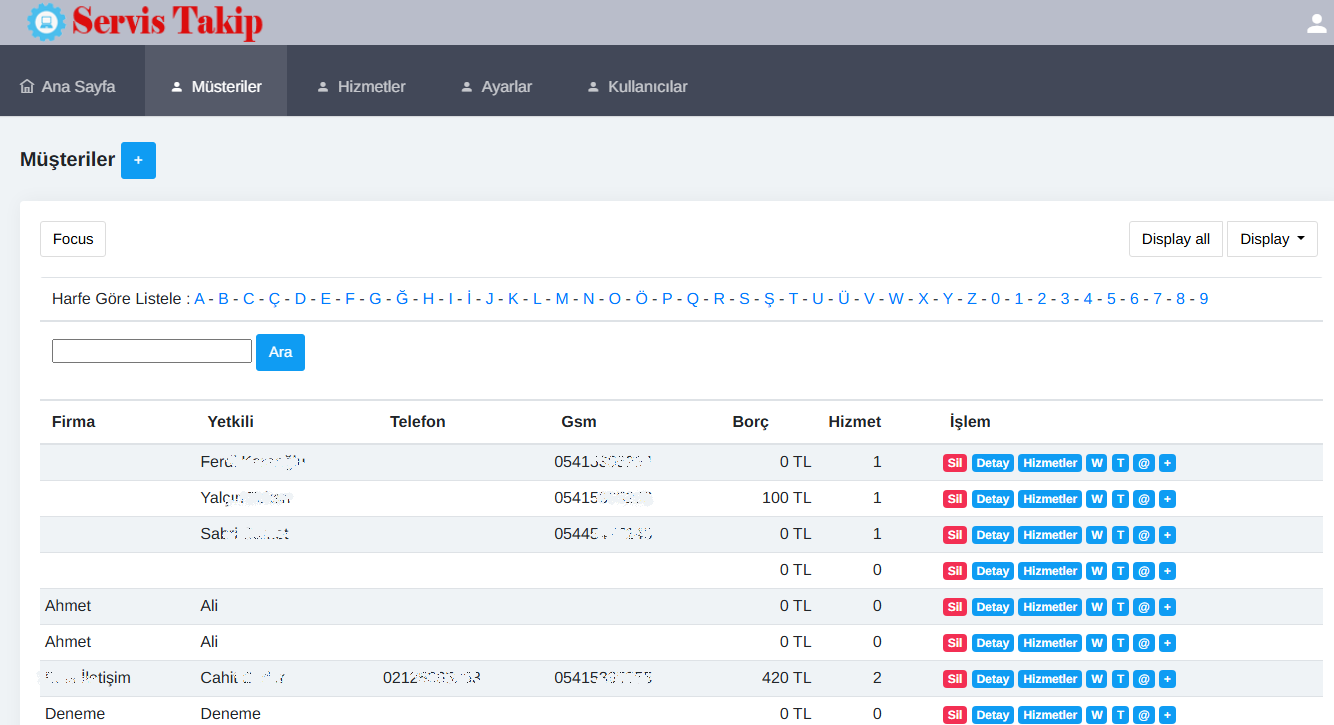Image resolution: width=1334 pixels, height=725 pixels.
Task: Click plus icon in the Deneme row
Action: point(1167,715)
